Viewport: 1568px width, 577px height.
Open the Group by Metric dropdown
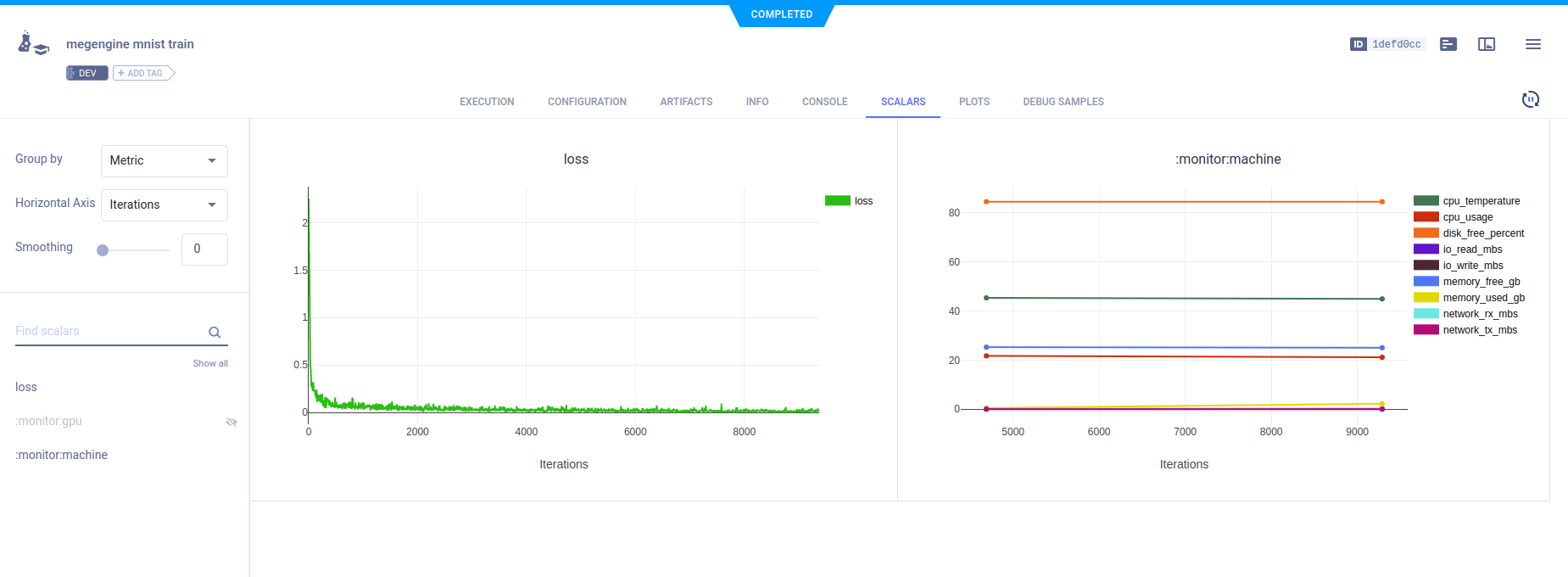coord(165,160)
